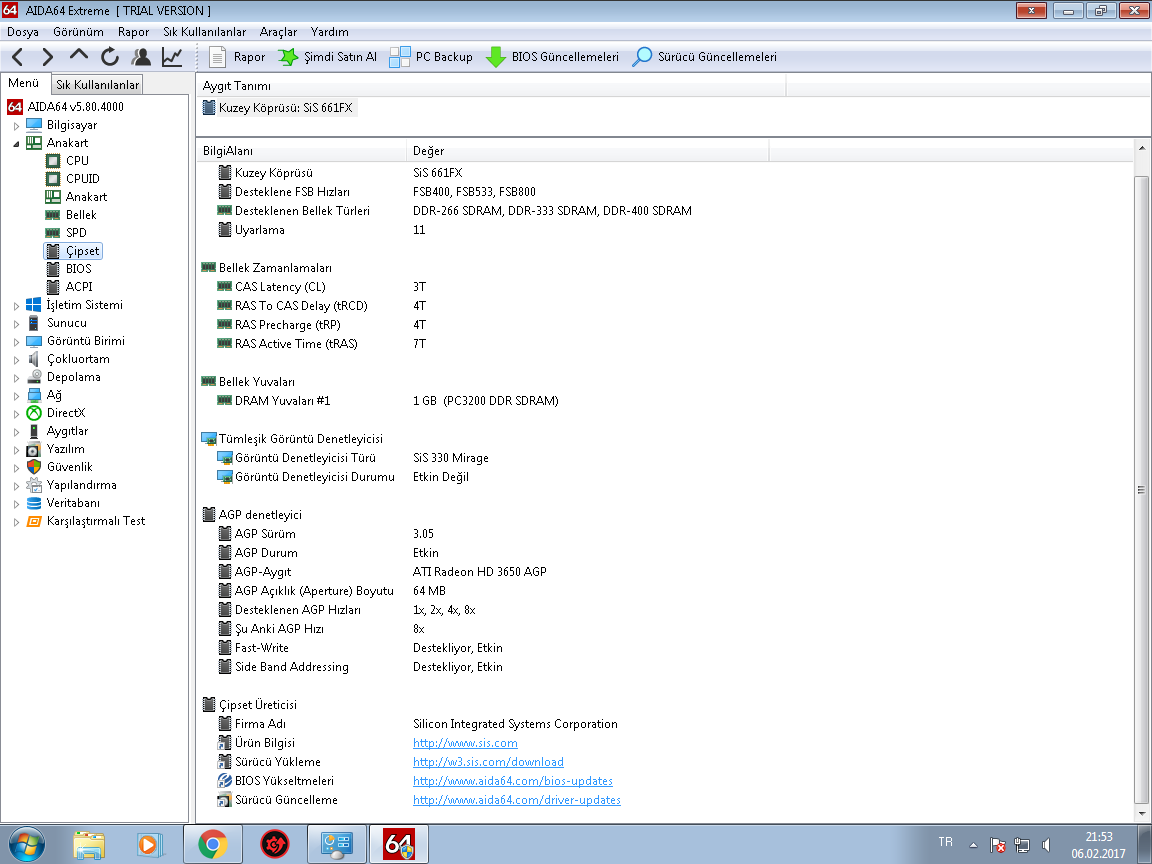Viewport: 1152px width, 864px height.
Task: Click the BilgiAlanı column header
Action: pos(301,151)
